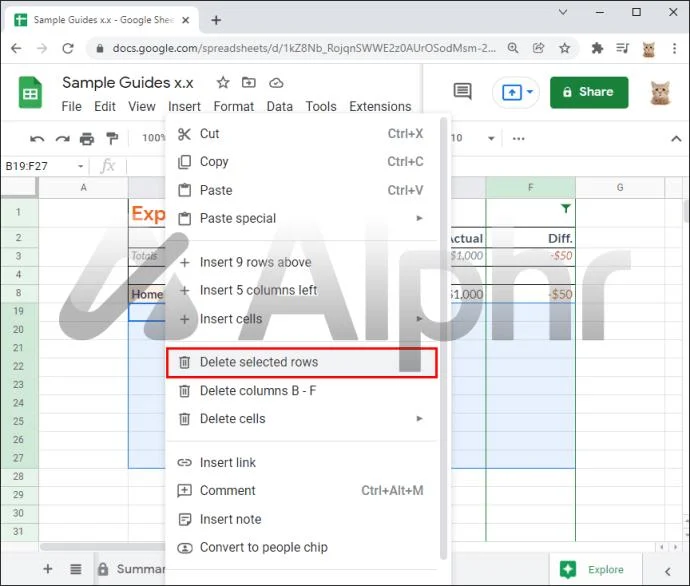Open the Name box dropdown arrow
The width and height of the screenshot is (690, 586).
tap(81, 166)
